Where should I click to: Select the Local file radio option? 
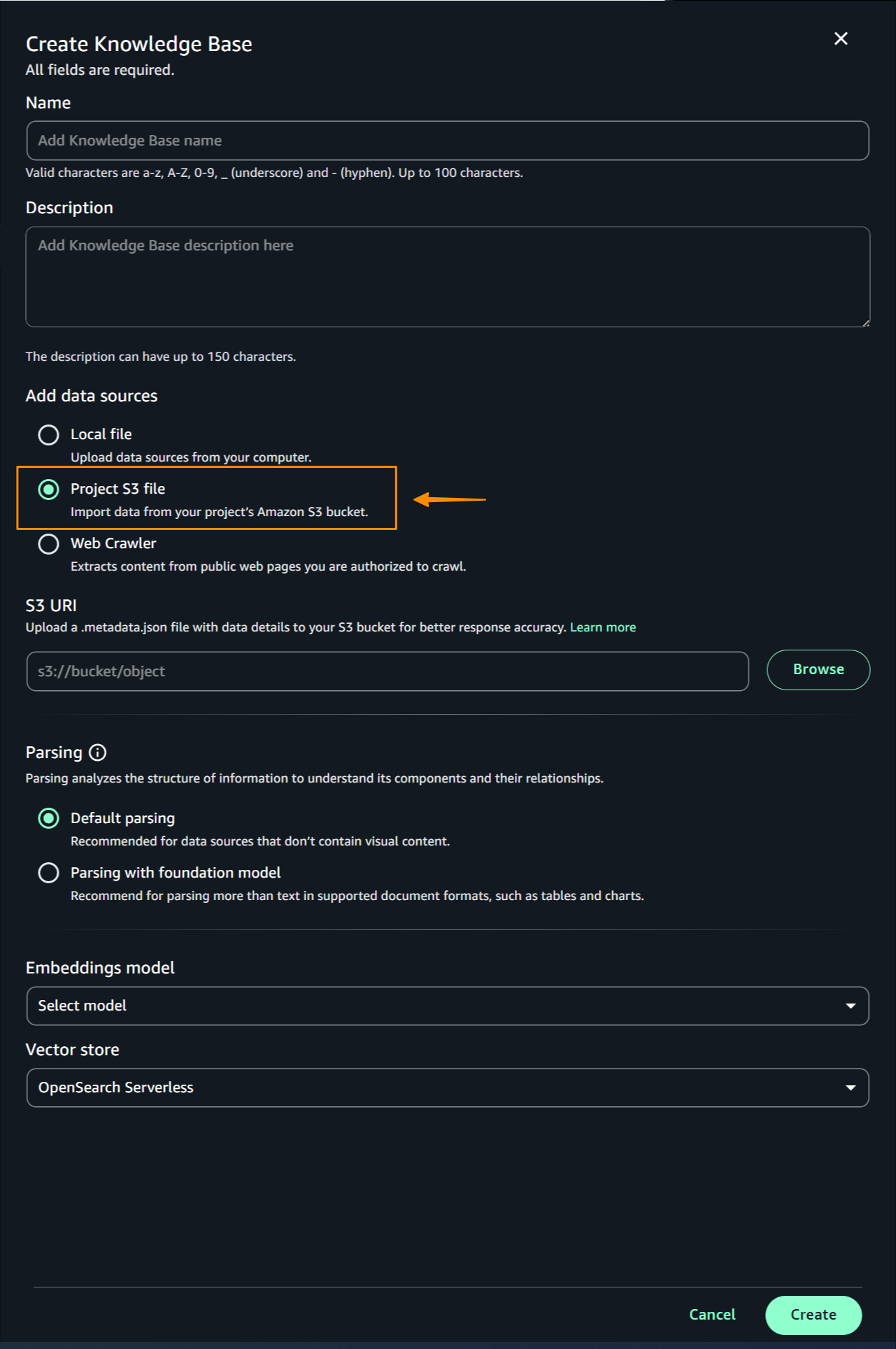coord(48,435)
